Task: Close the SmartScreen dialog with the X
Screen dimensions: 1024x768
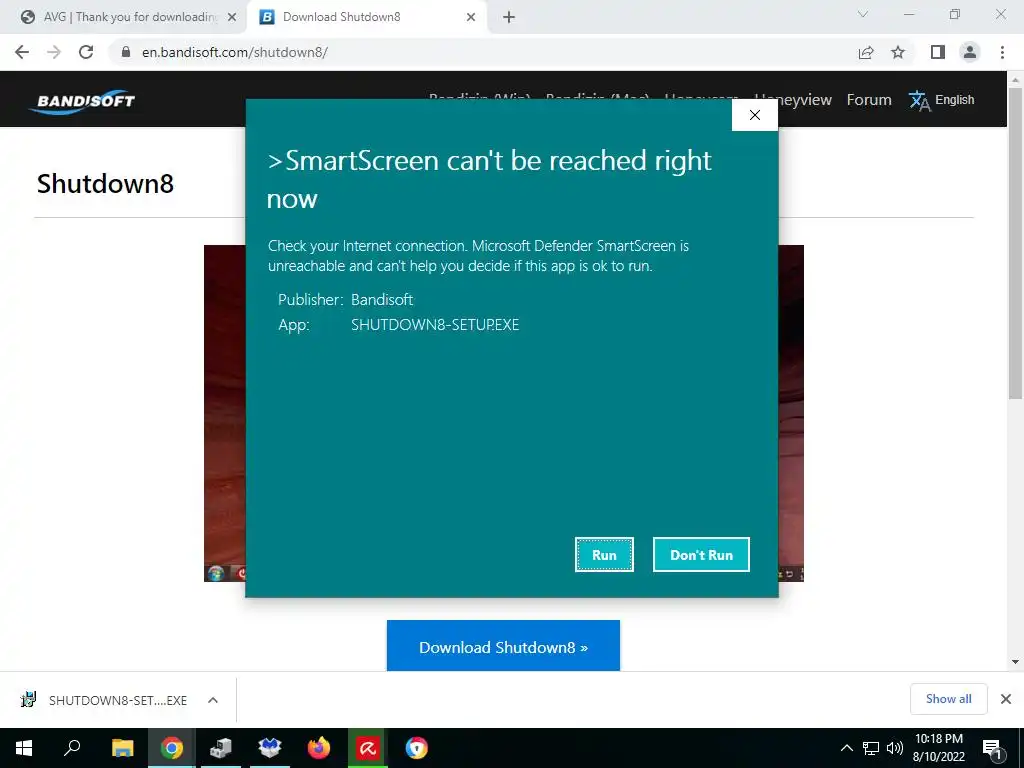Action: (x=754, y=115)
